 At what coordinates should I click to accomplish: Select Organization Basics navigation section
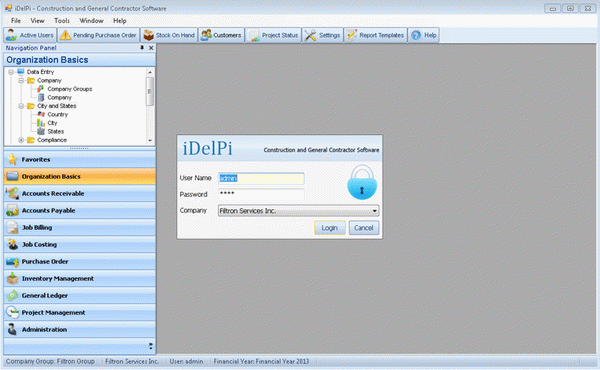coord(80,176)
